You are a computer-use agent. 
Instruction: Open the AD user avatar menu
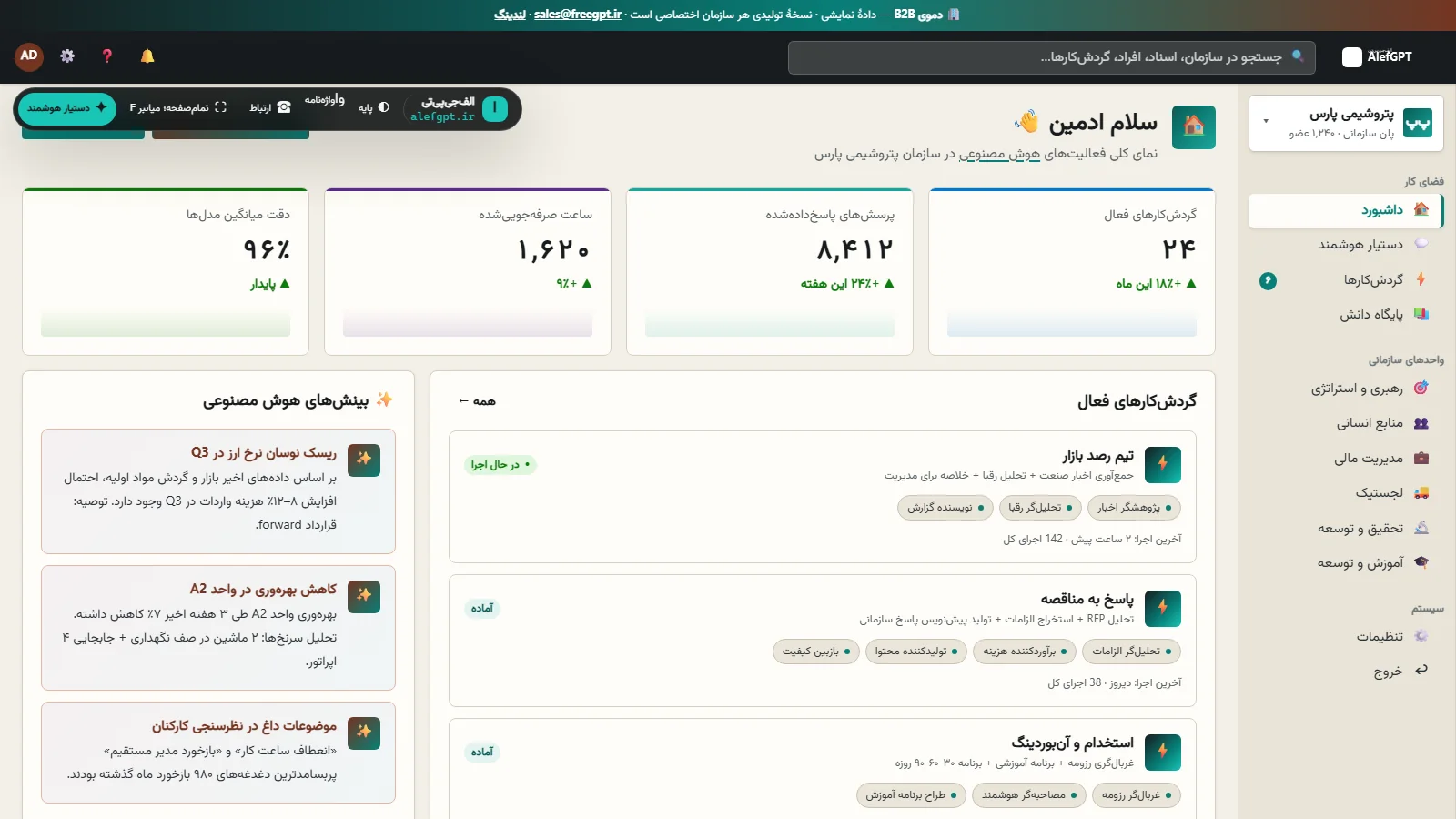point(29,56)
